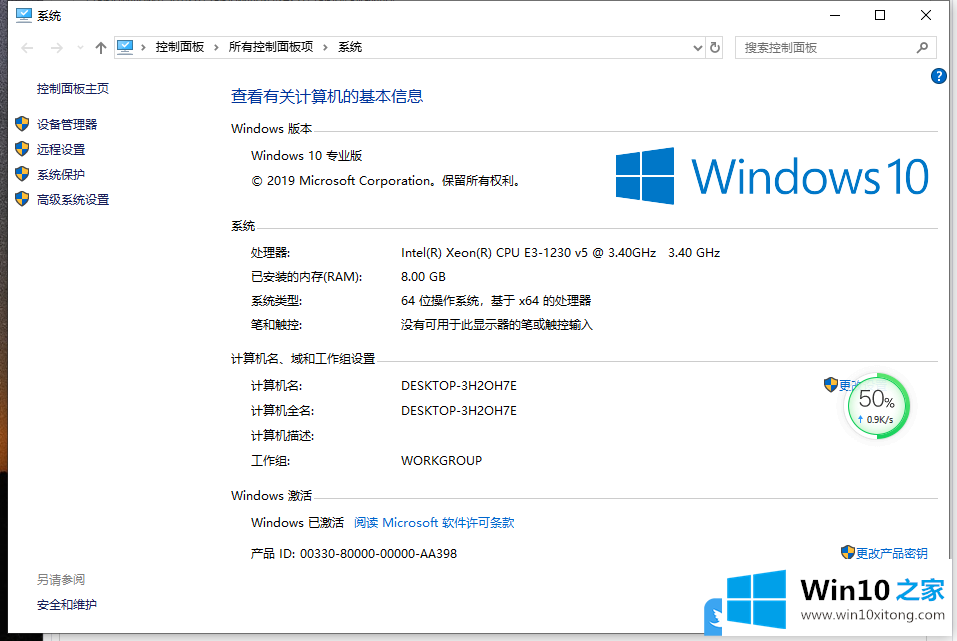957x641 pixels.
Task: Click the computer icon in address bar
Action: [125, 47]
